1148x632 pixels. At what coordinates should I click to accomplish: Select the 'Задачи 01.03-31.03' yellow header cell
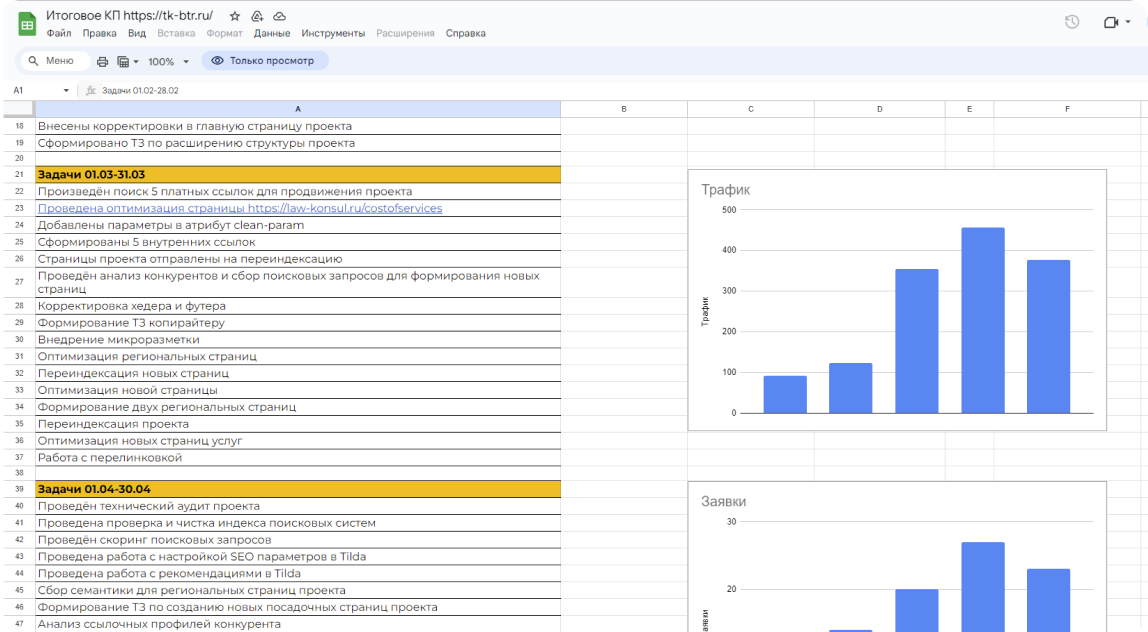[298, 175]
